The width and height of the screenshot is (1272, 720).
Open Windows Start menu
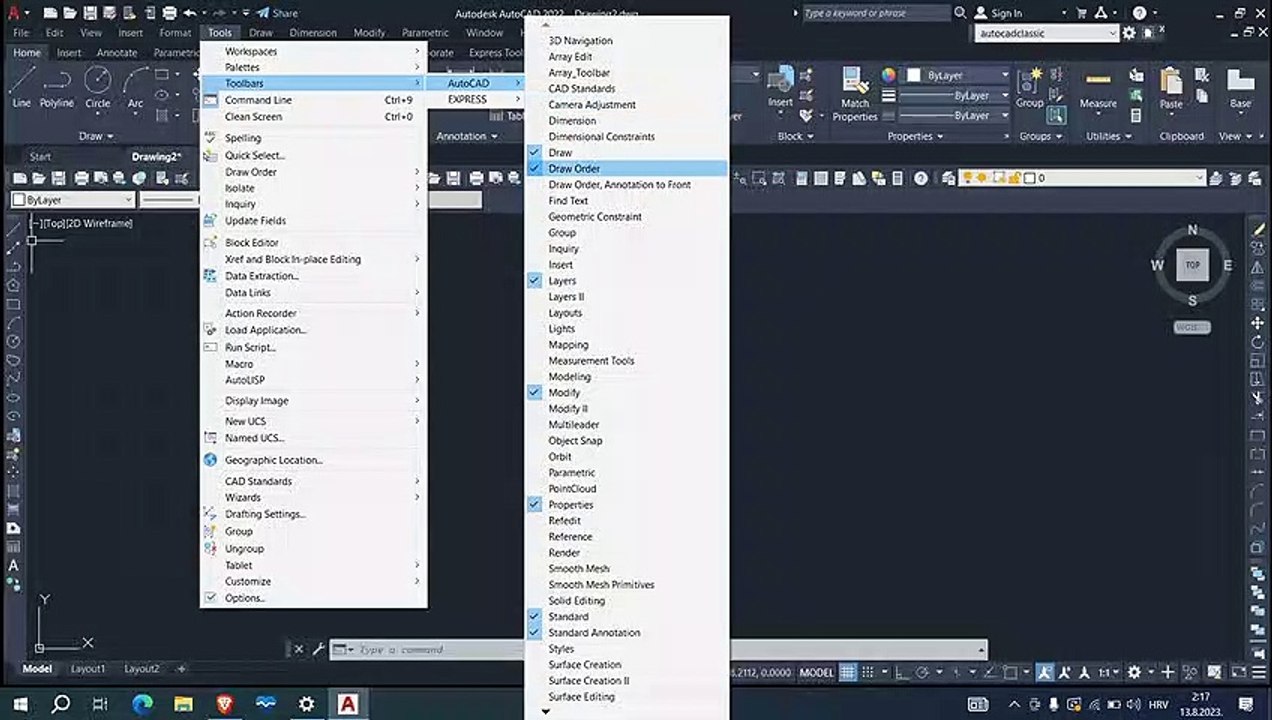(20, 704)
